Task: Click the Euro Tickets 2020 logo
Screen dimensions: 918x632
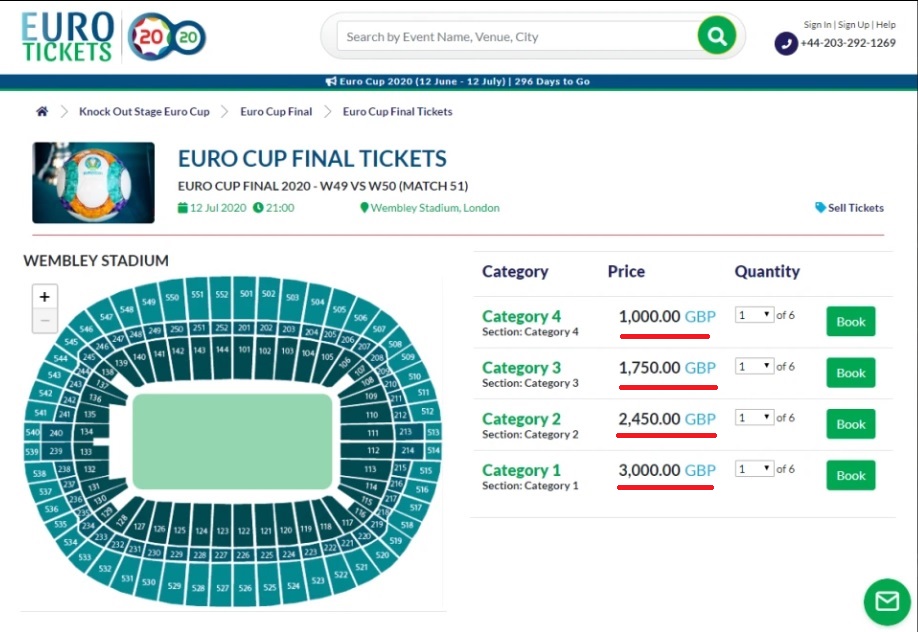Action: point(113,36)
